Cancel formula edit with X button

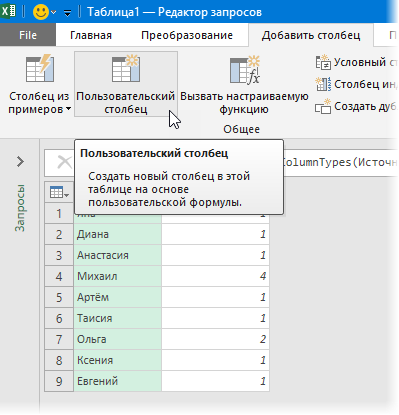tap(64, 162)
